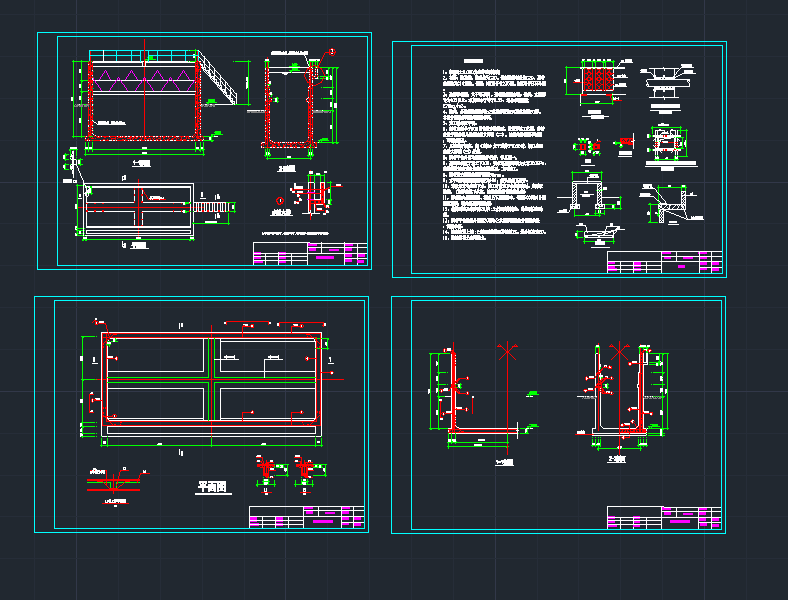Click the title block of bottom-right sheet
Image resolution: width=788 pixels, height=600 pixels.
tap(664, 518)
